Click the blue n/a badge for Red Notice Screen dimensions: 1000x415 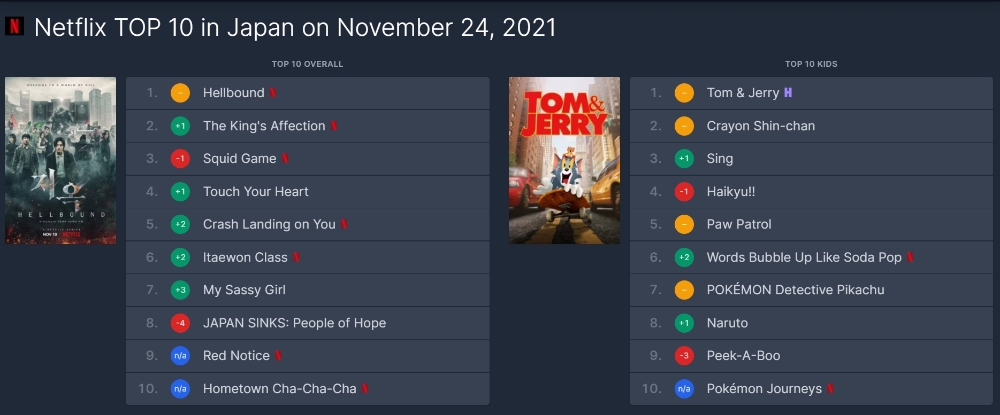coord(180,356)
